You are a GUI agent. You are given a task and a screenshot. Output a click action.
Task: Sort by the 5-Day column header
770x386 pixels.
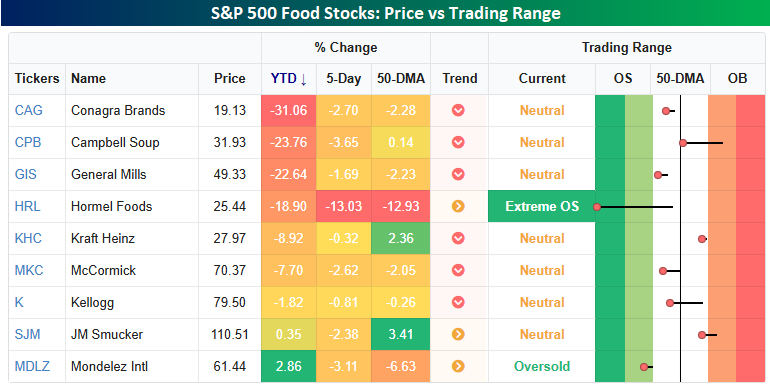click(x=344, y=79)
